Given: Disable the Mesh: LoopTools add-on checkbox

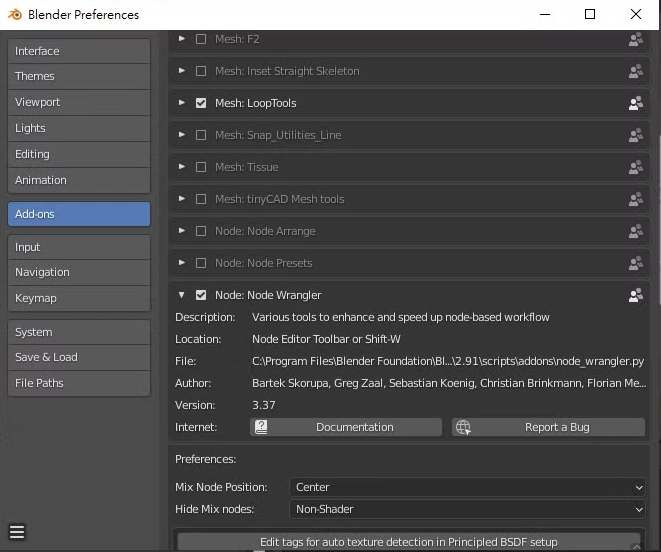Looking at the screenshot, I should 201,103.
